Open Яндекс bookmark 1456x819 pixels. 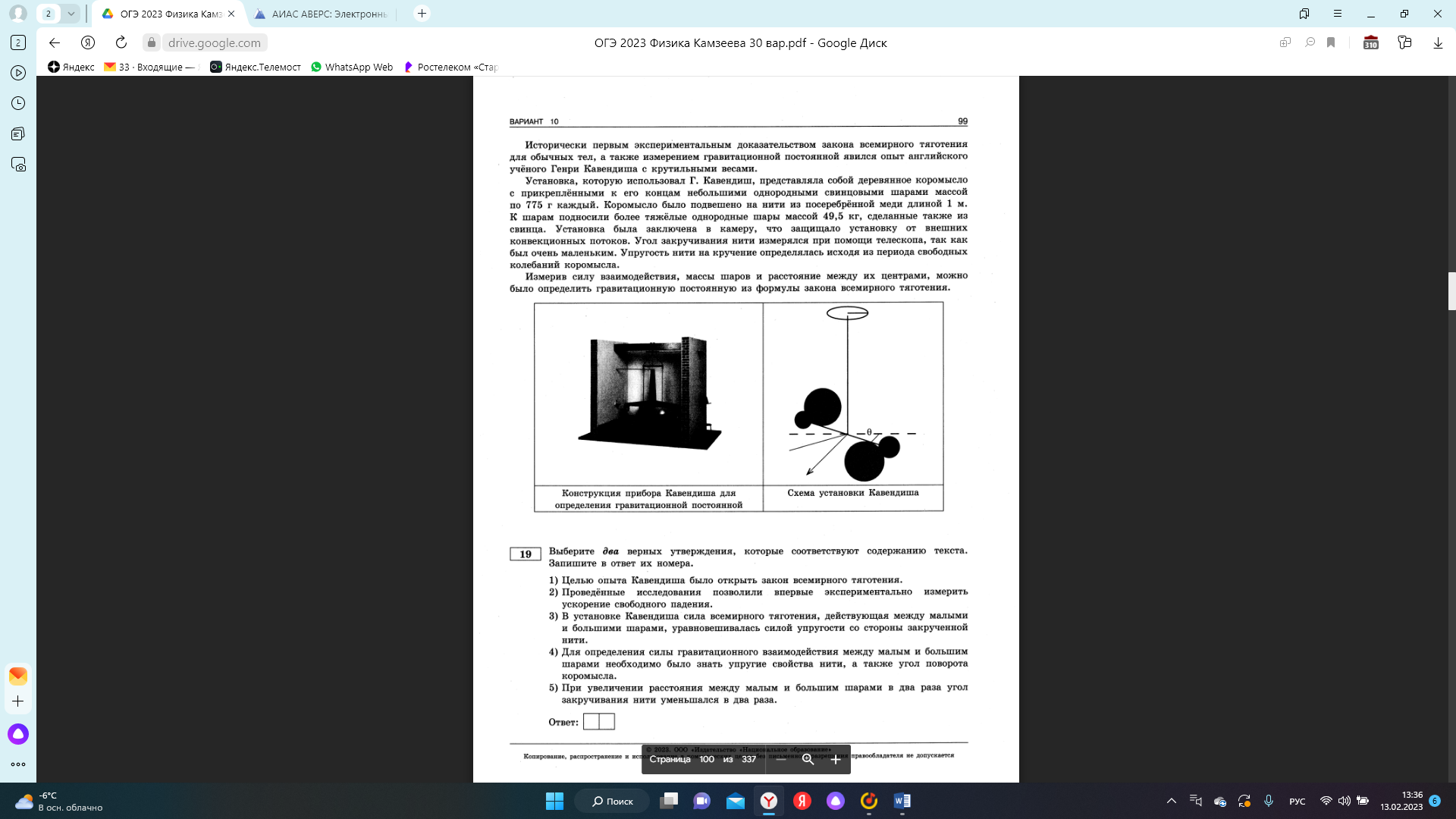[x=71, y=67]
